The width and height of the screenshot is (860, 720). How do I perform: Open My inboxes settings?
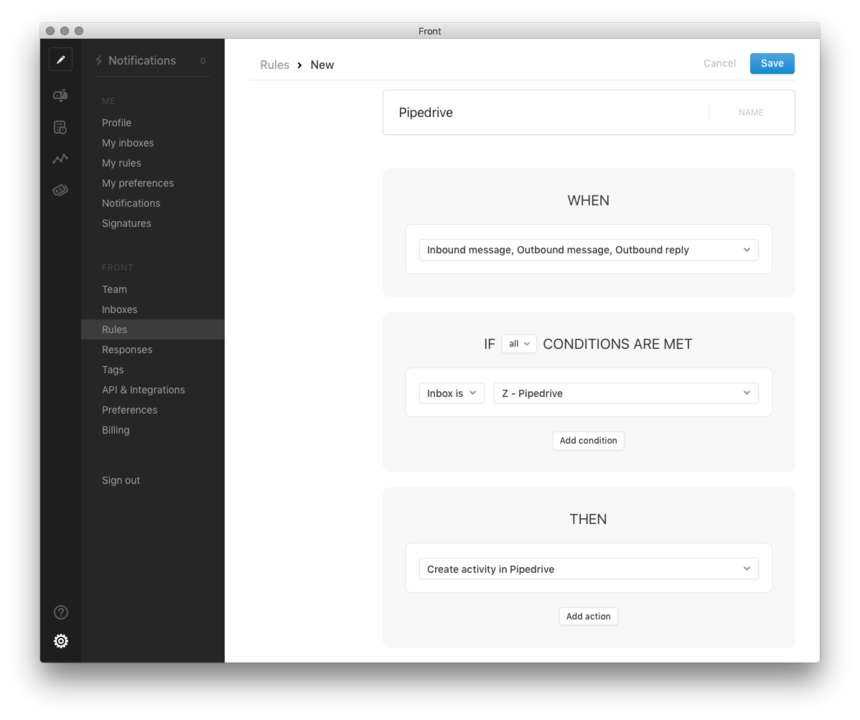tap(128, 143)
